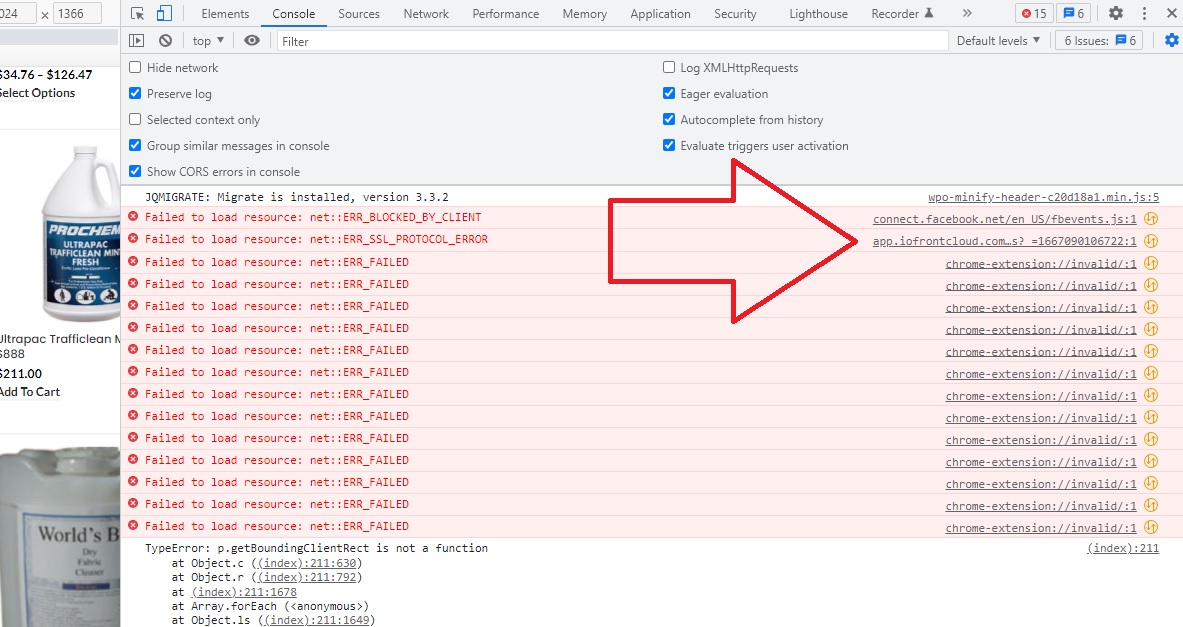Click the inspect element picker icon

pos(138,14)
